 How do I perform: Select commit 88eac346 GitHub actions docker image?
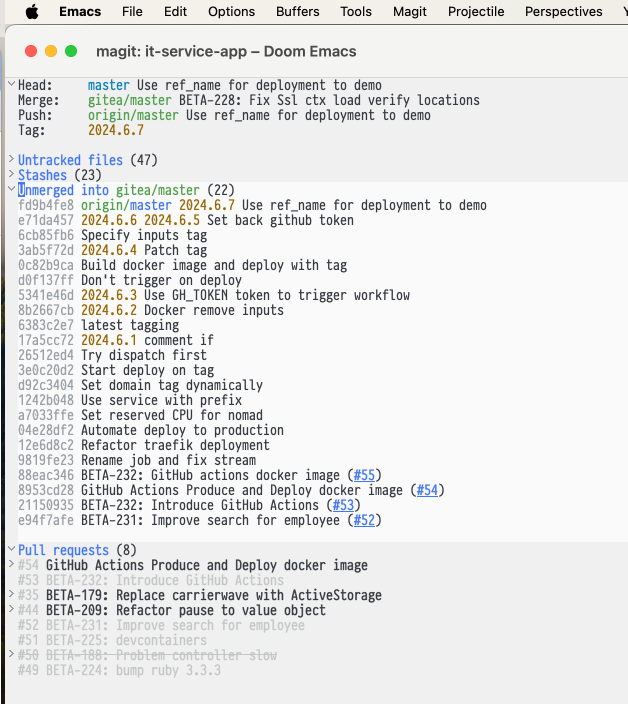click(200, 475)
